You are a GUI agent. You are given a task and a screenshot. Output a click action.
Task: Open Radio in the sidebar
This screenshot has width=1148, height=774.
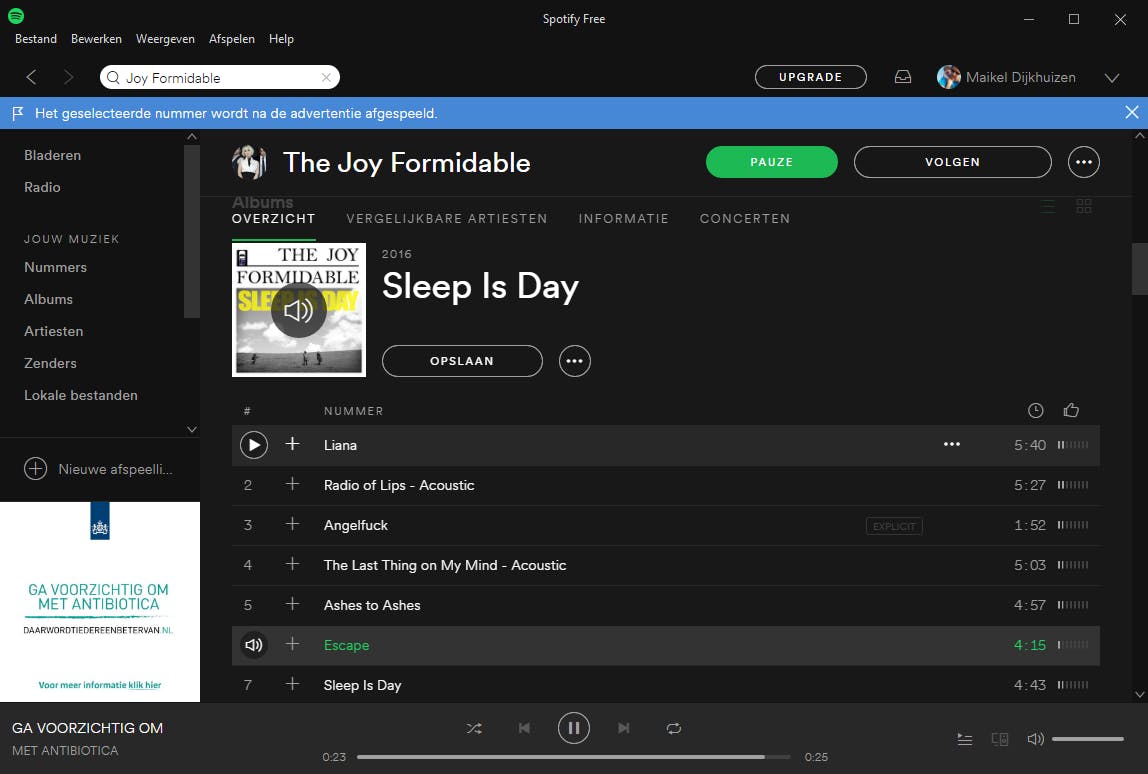click(42, 187)
